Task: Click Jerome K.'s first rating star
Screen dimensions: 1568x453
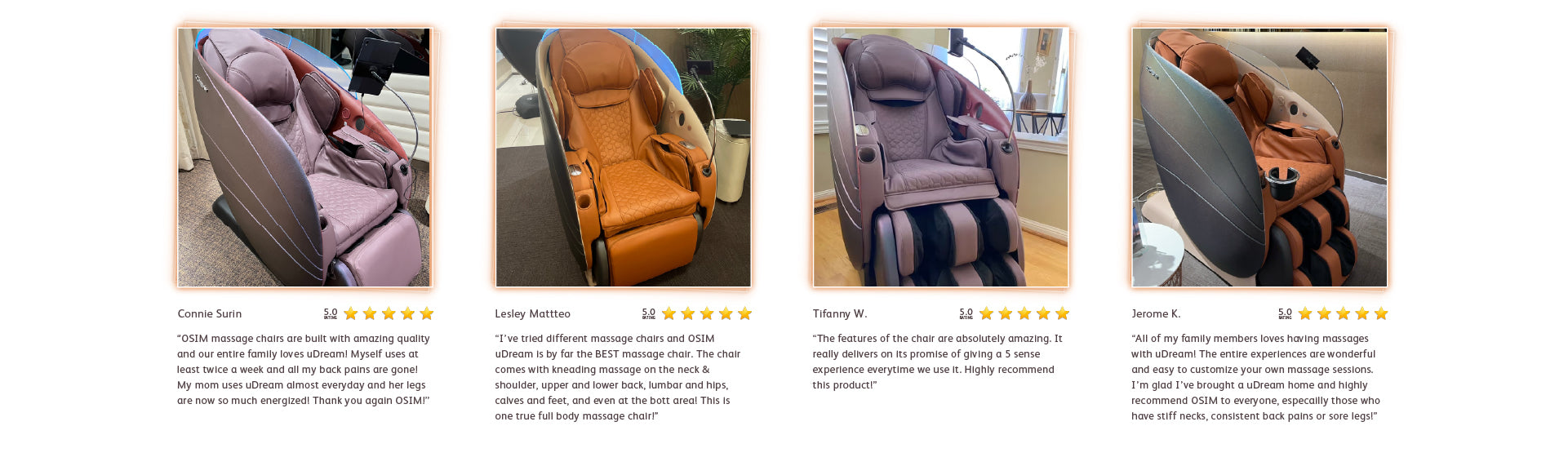Action: click(1305, 313)
